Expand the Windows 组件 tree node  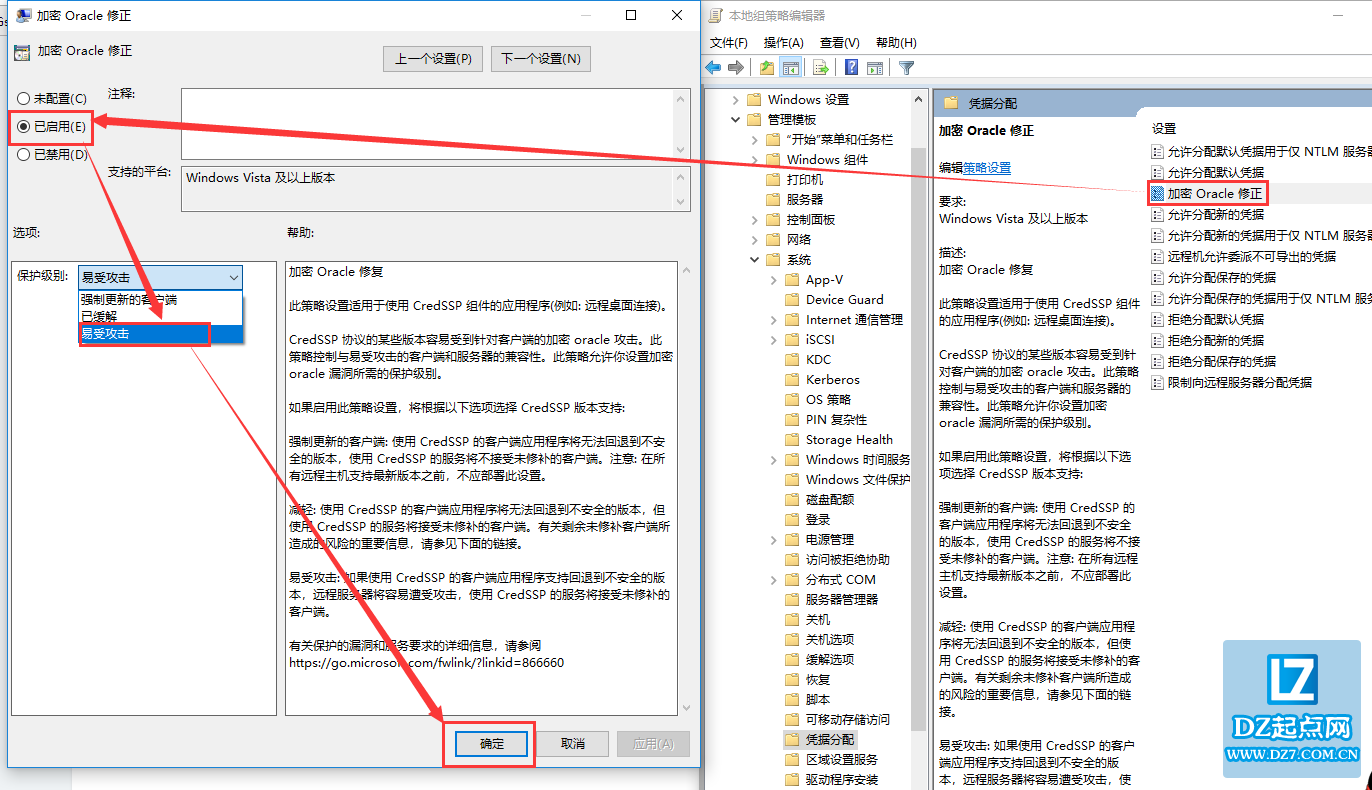(755, 159)
